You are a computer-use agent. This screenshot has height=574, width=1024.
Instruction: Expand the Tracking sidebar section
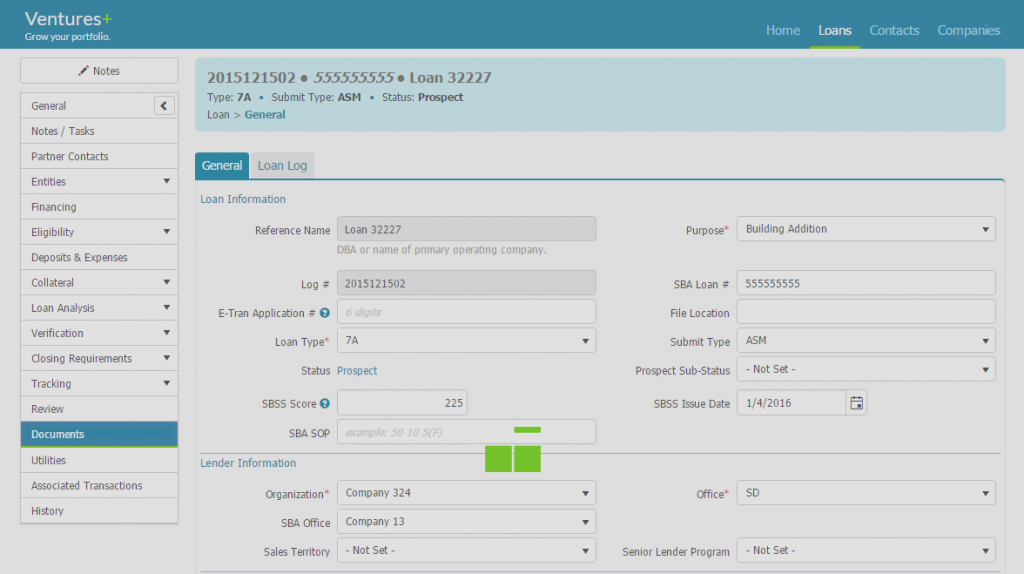click(167, 383)
